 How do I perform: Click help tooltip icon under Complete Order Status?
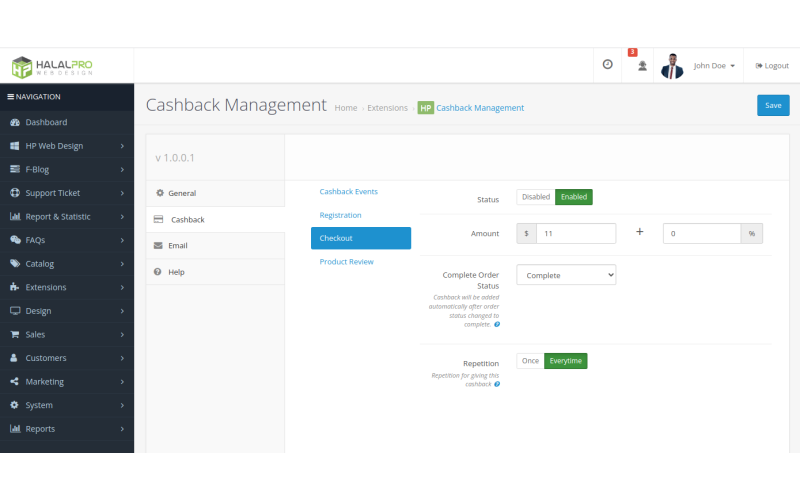pos(497,324)
